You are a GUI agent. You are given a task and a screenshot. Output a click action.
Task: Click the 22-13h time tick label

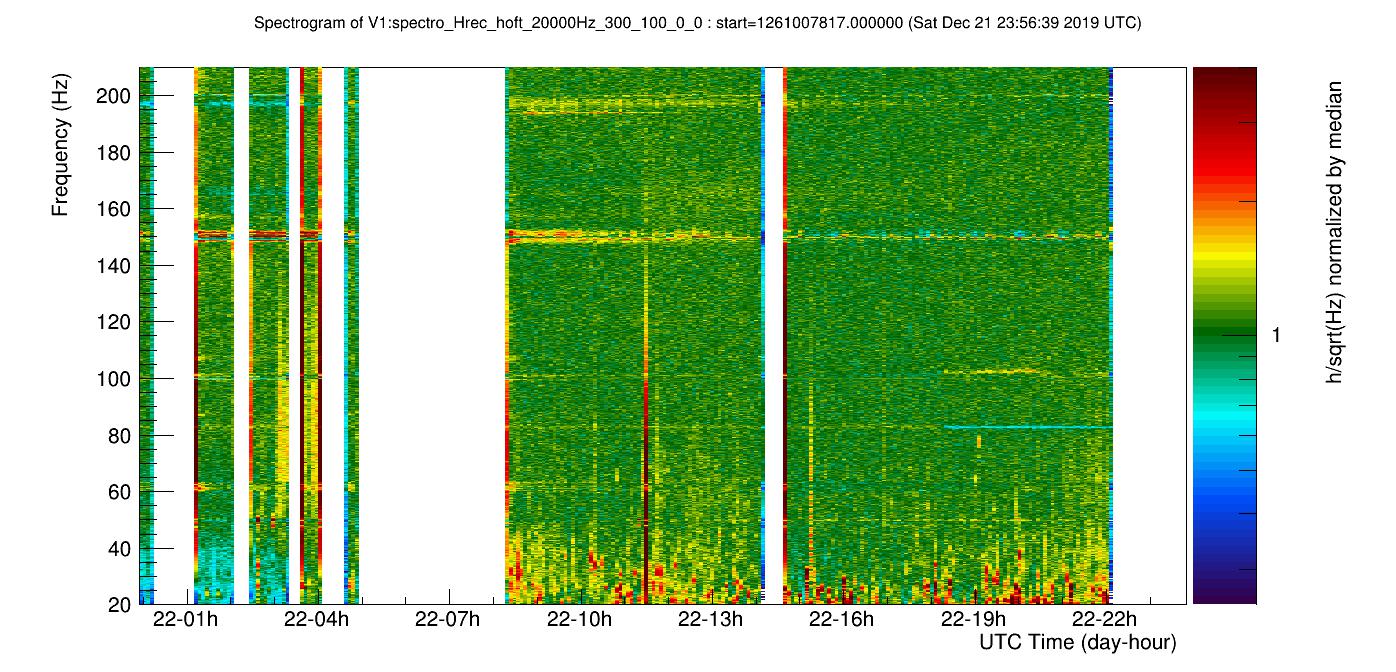tap(710, 619)
